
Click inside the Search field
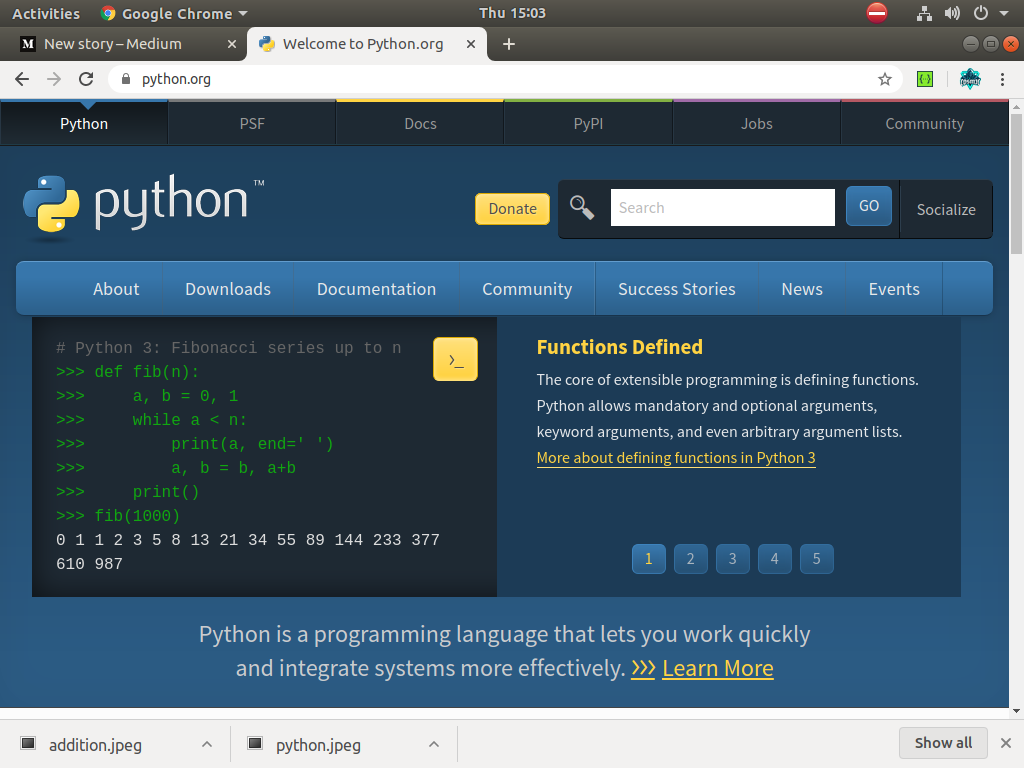click(x=722, y=207)
